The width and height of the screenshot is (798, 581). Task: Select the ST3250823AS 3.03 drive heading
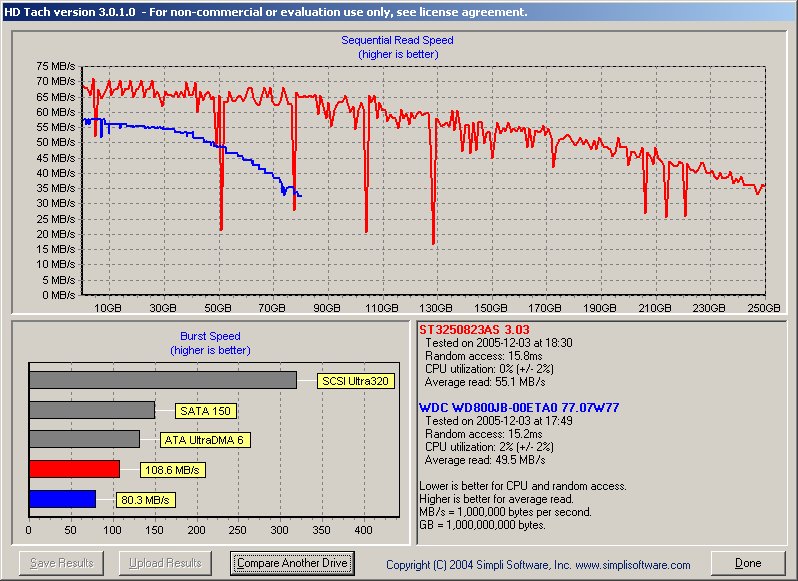pos(474,330)
